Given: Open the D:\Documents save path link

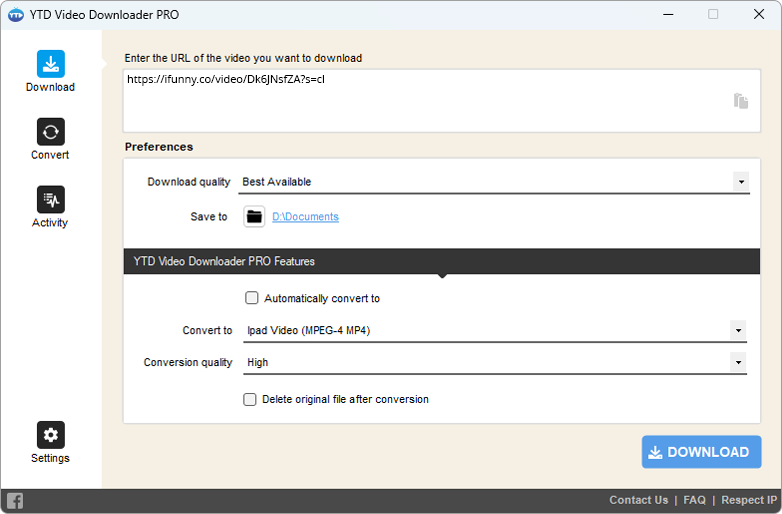Looking at the screenshot, I should tap(305, 217).
